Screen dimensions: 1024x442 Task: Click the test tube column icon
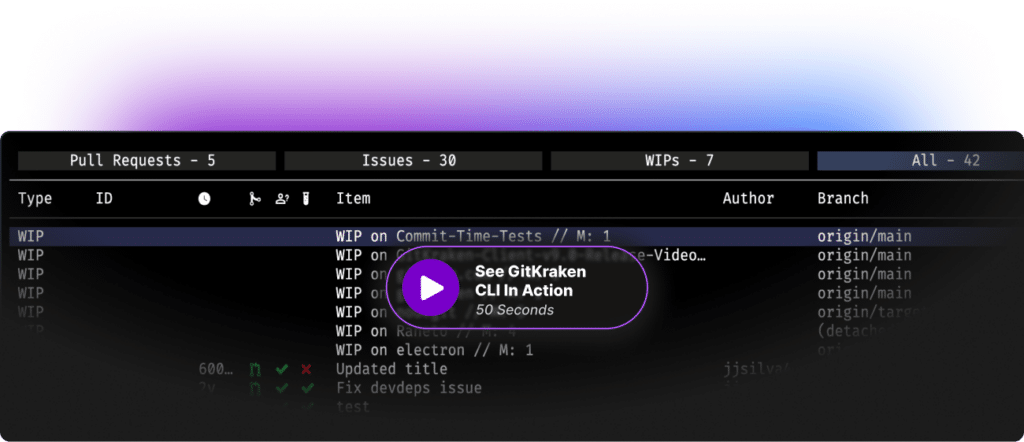306,199
